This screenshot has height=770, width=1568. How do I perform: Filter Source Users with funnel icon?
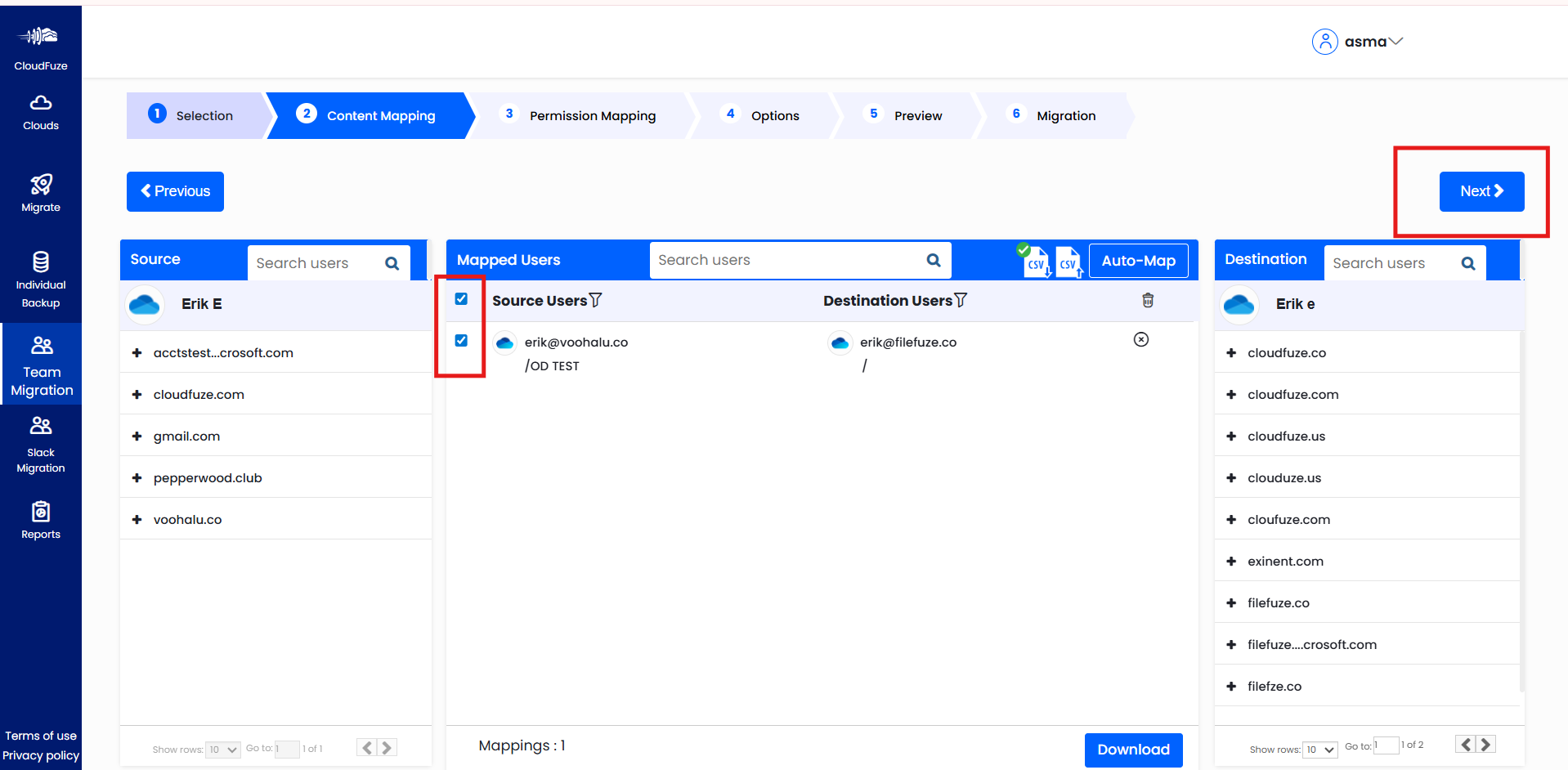(596, 301)
